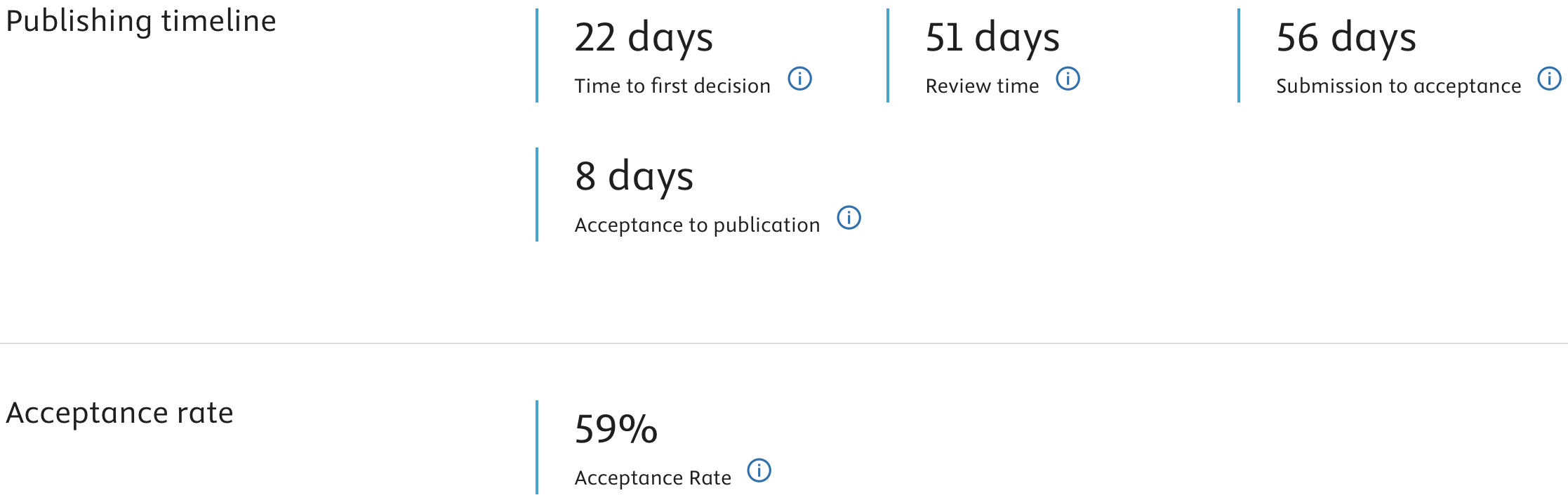Select the 59% acceptance figure
This screenshot has height=500, width=1568.
coord(616,429)
